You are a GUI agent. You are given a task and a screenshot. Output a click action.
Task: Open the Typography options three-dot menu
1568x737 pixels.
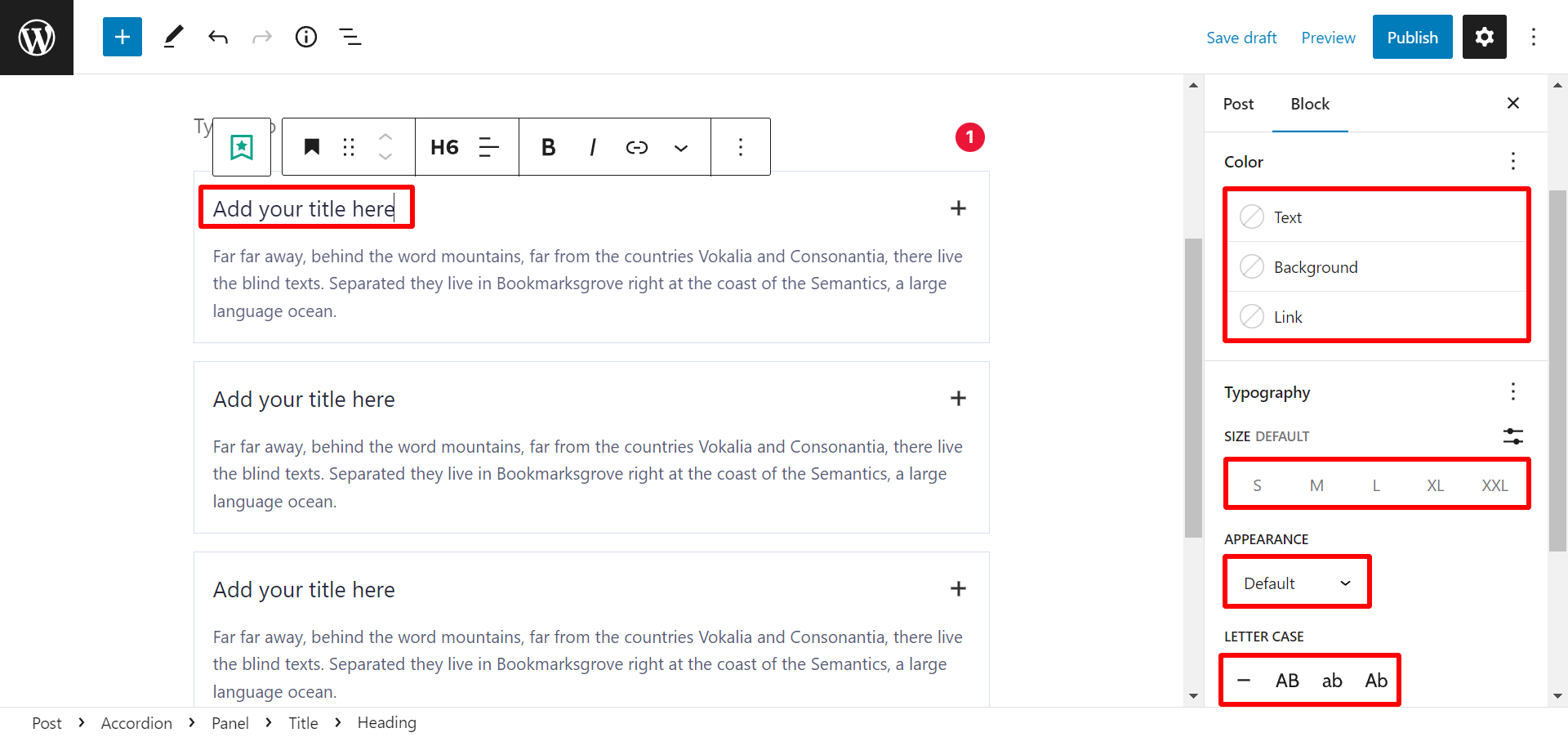tap(1512, 392)
